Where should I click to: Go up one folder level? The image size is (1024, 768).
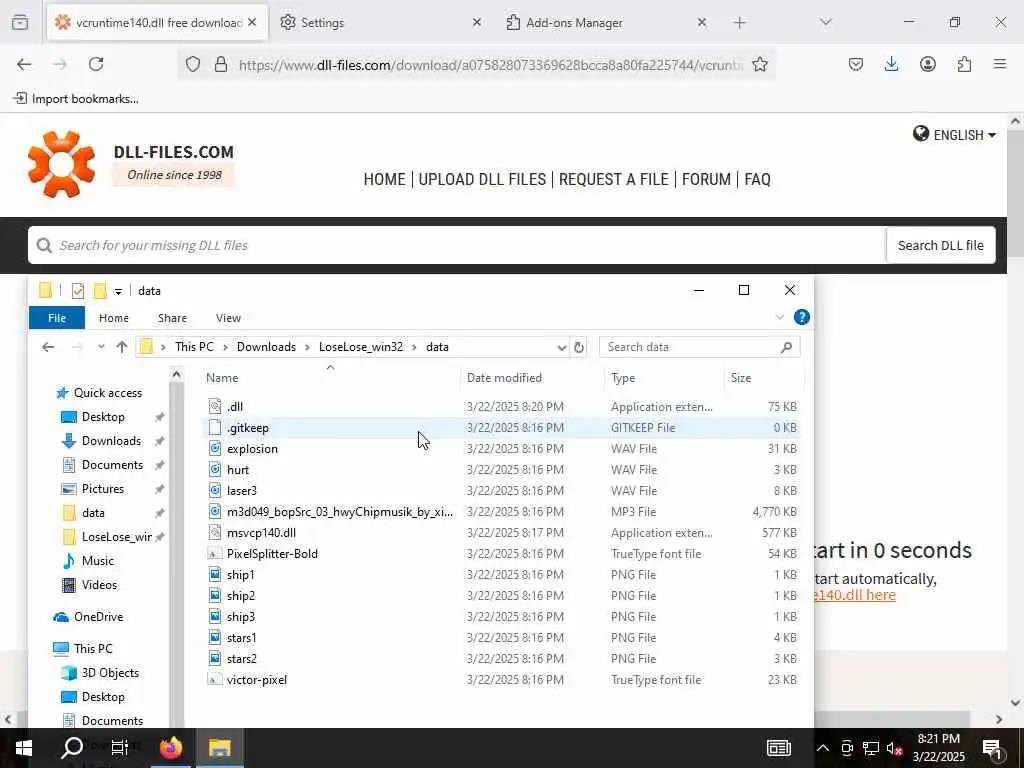(121, 347)
